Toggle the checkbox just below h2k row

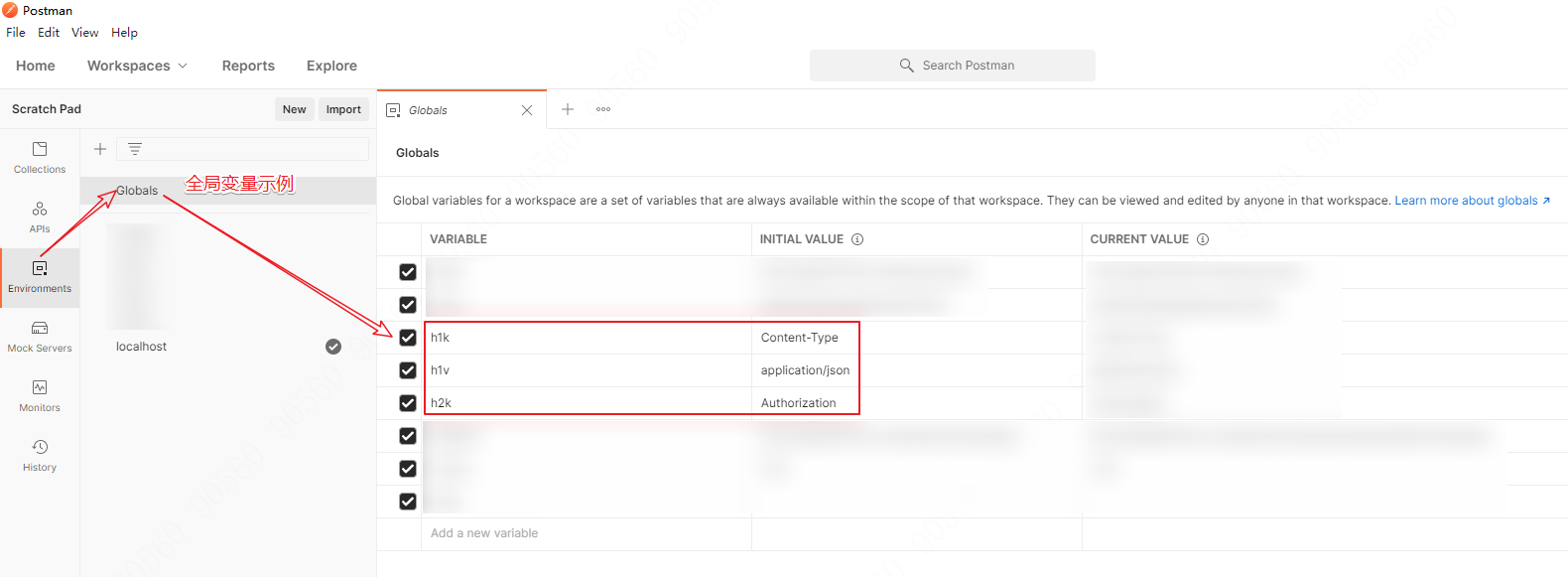coord(408,436)
